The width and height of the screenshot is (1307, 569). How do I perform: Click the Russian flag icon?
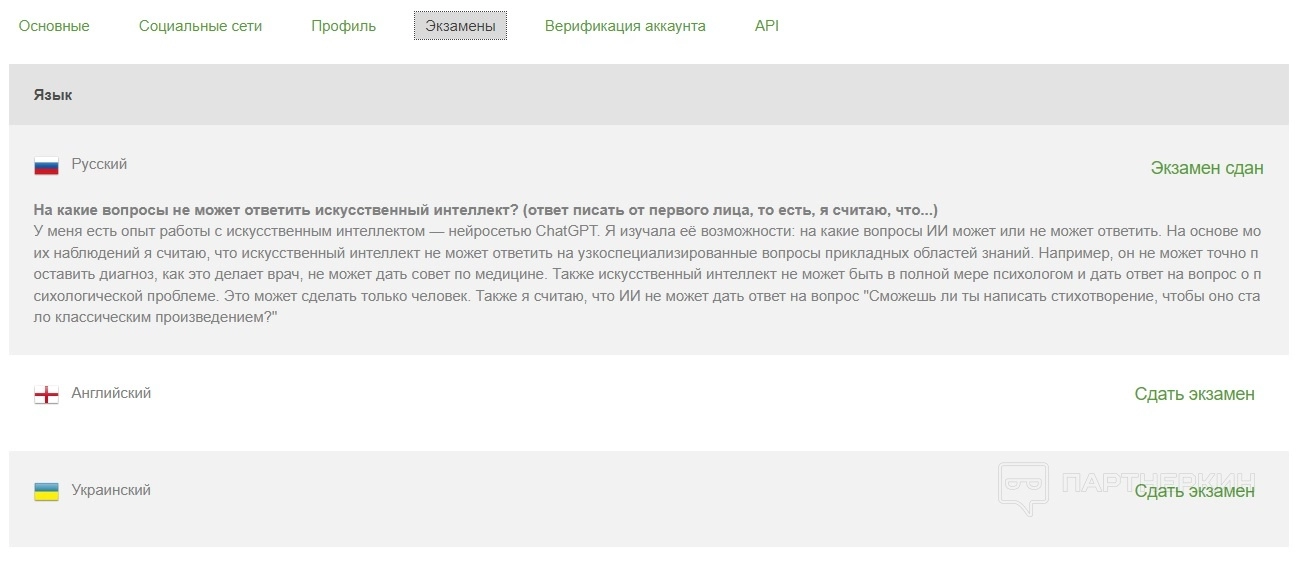coord(46,166)
